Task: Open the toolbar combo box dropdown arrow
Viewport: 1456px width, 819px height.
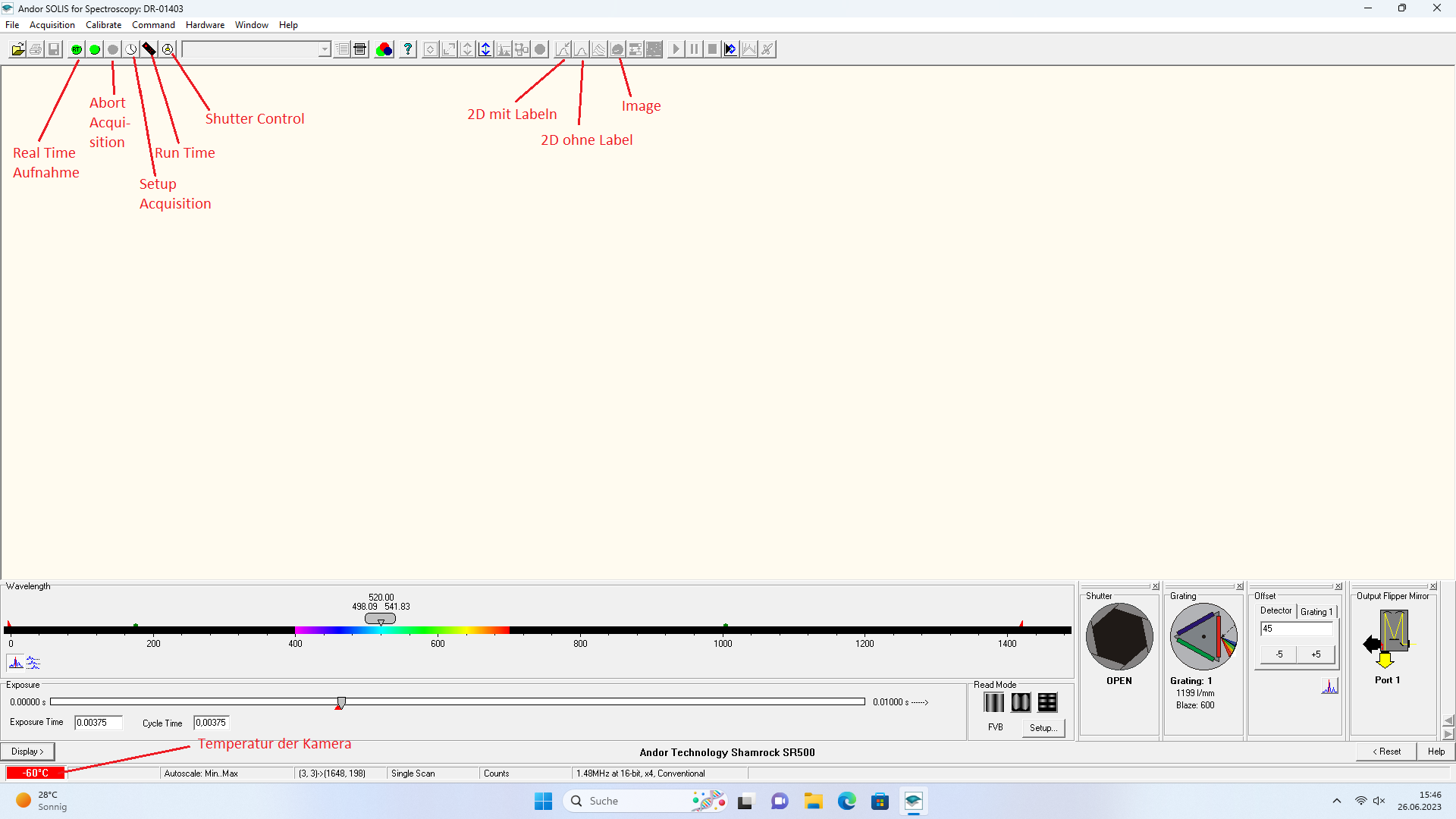Action: (325, 49)
